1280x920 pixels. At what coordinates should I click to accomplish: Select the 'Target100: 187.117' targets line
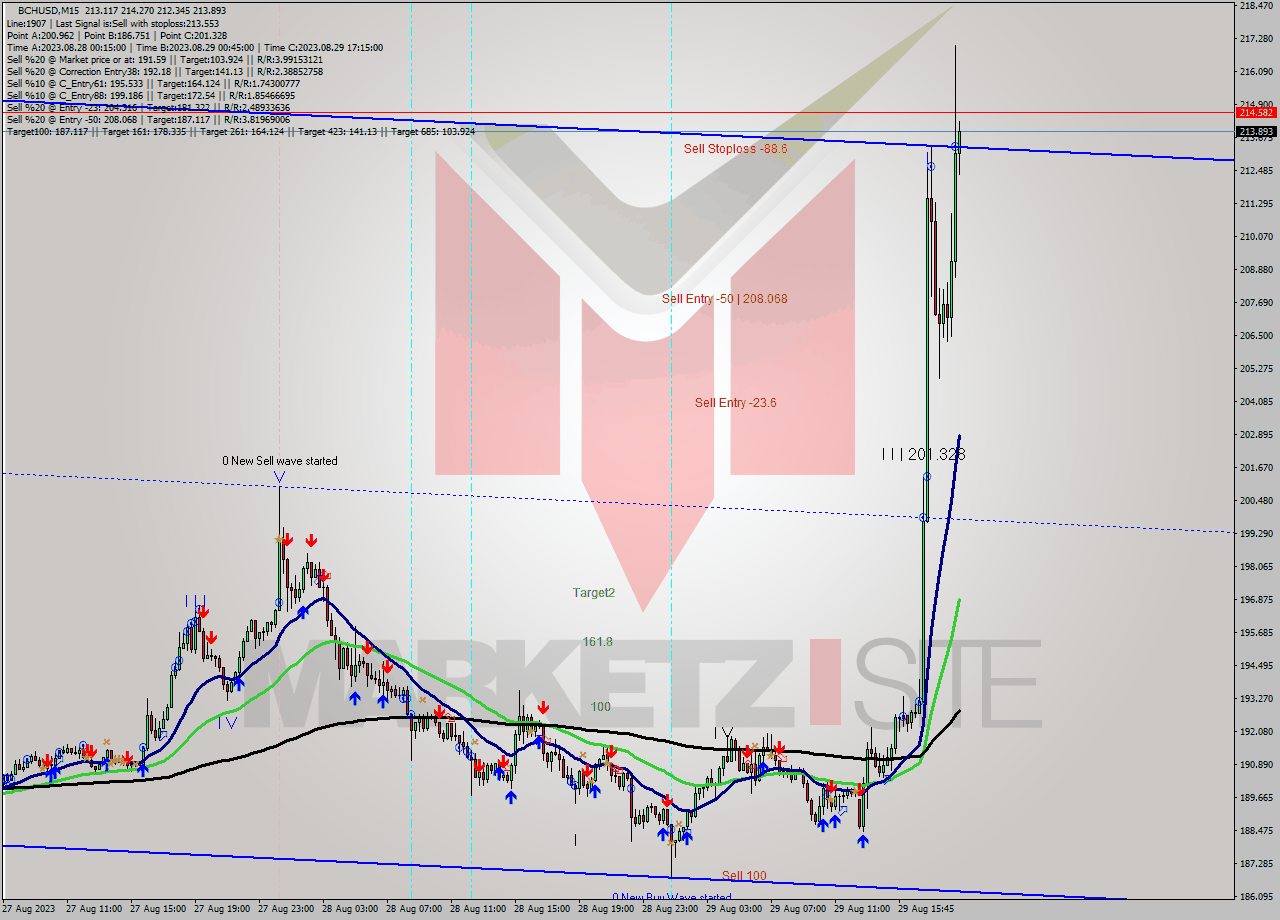click(x=240, y=131)
